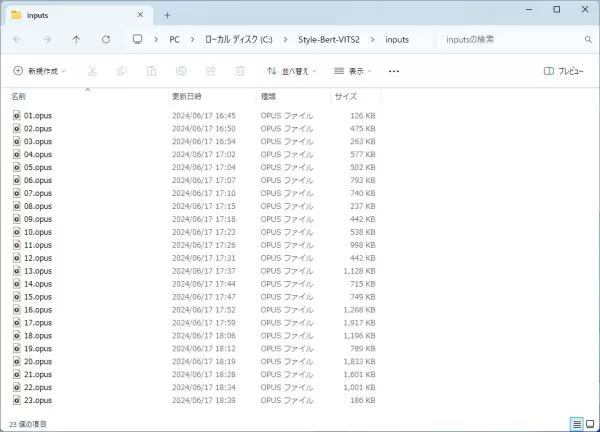Click the Copy icon in toolbar
600x432 pixels.
tap(122, 71)
